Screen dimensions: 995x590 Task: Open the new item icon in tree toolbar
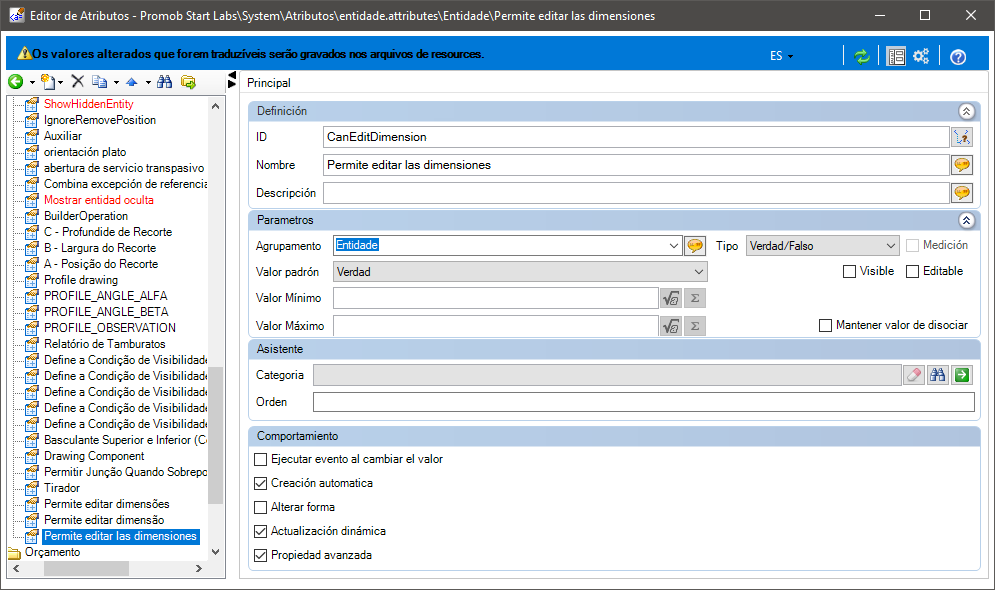(48, 82)
